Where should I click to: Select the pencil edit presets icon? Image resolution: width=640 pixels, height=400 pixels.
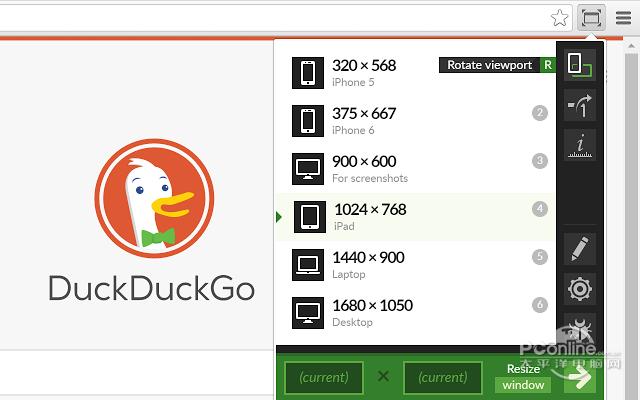pos(580,249)
